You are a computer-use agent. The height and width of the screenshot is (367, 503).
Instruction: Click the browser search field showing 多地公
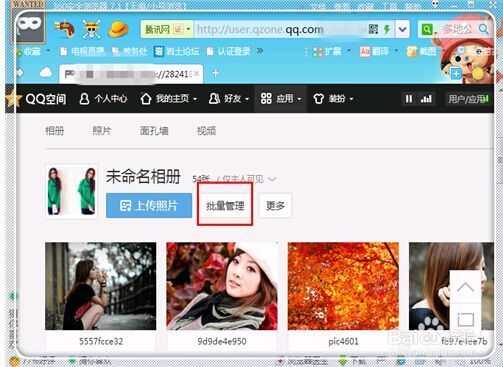[458, 30]
